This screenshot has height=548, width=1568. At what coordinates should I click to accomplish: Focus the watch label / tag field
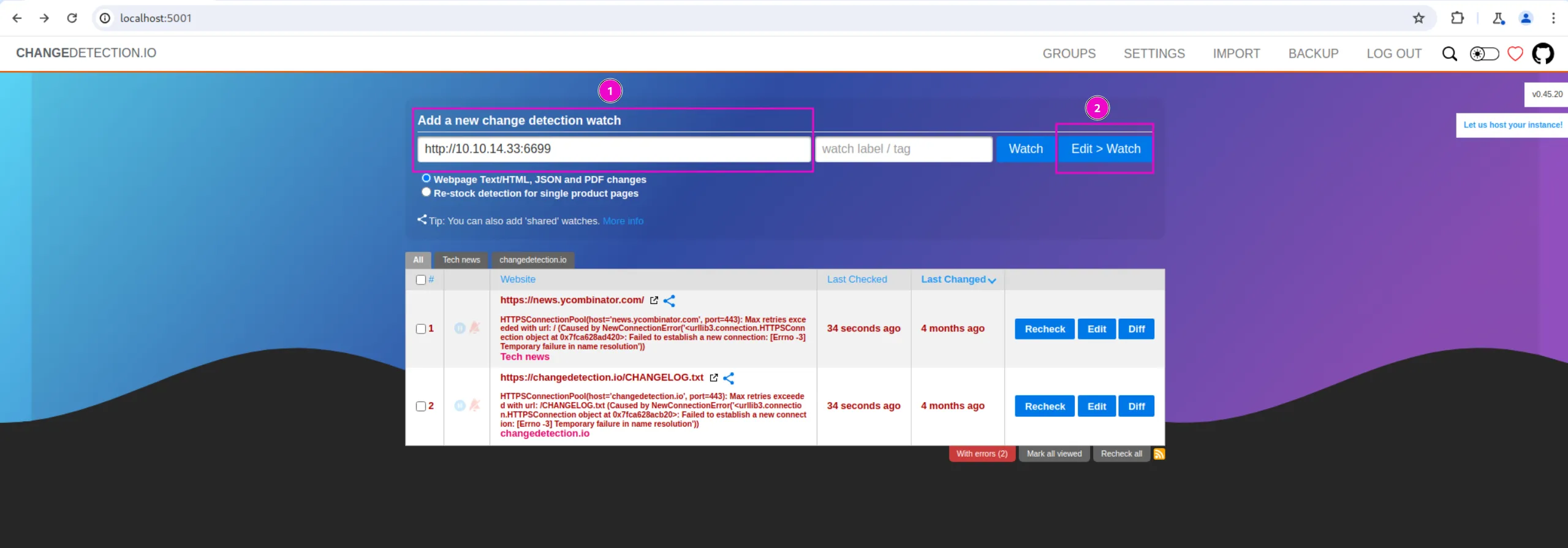(x=903, y=149)
